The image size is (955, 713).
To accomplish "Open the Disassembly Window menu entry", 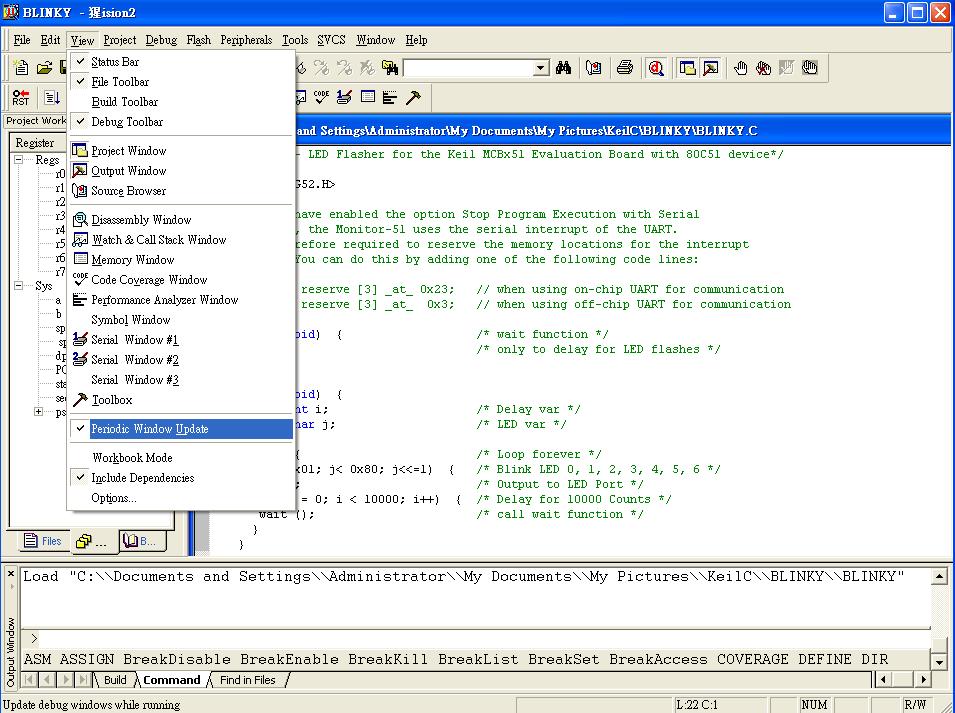I will tap(140, 220).
